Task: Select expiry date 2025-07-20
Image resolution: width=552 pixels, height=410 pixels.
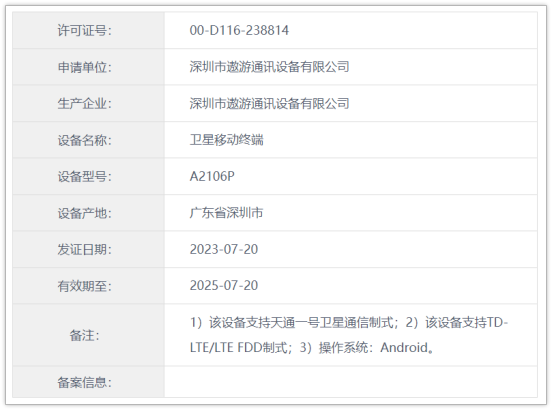Action: pos(224,285)
